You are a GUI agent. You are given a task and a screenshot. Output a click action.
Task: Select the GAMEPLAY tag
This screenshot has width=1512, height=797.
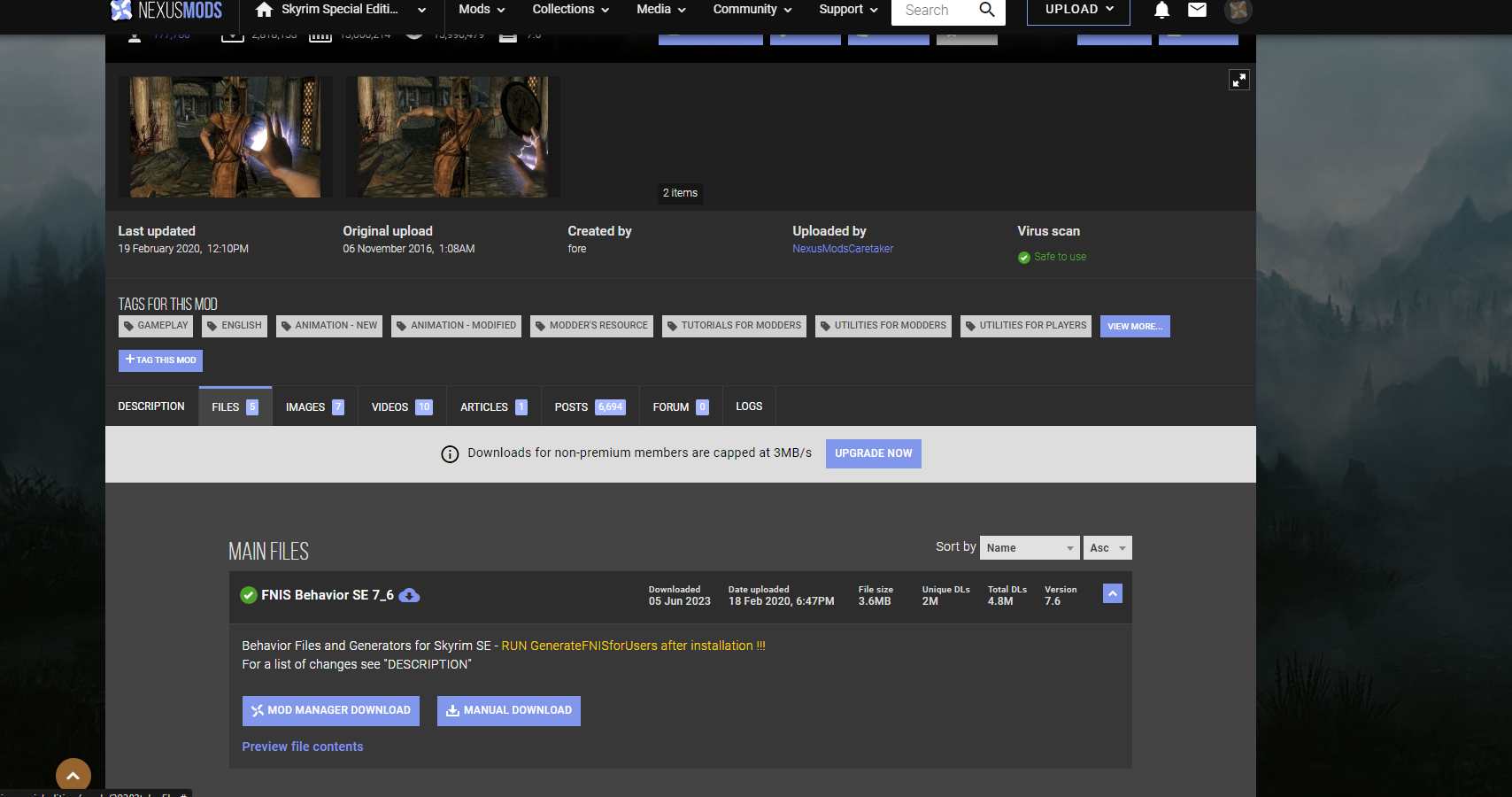point(156,326)
